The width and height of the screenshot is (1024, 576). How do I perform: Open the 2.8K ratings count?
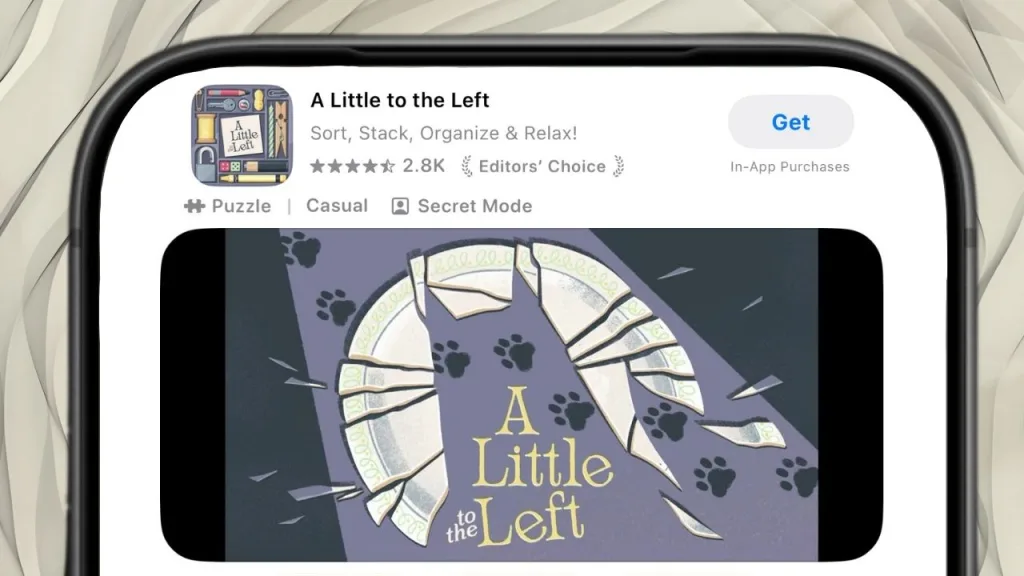[x=424, y=166]
